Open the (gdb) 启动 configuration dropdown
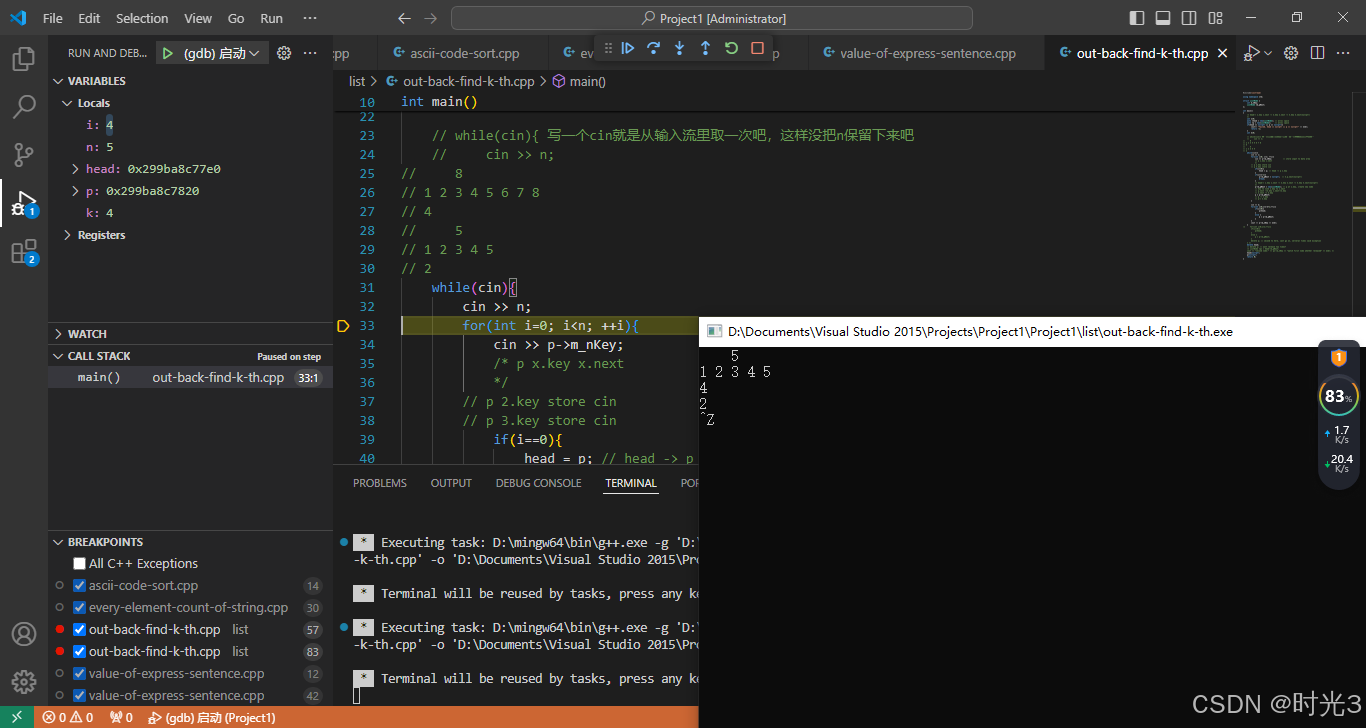The height and width of the screenshot is (728, 1366). 222,53
